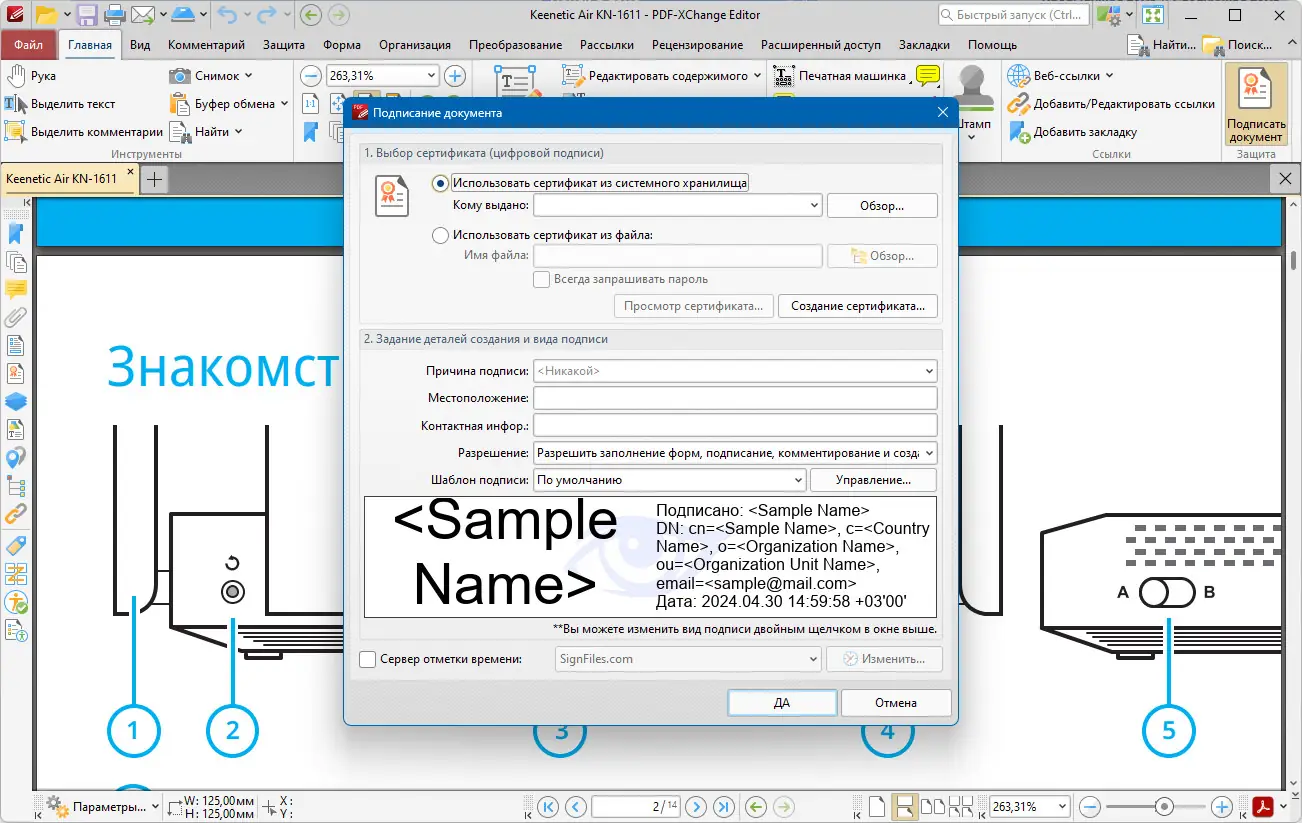This screenshot has width=1302, height=823.
Task: Enable the time stamp server checkbox
Action: (x=366, y=659)
